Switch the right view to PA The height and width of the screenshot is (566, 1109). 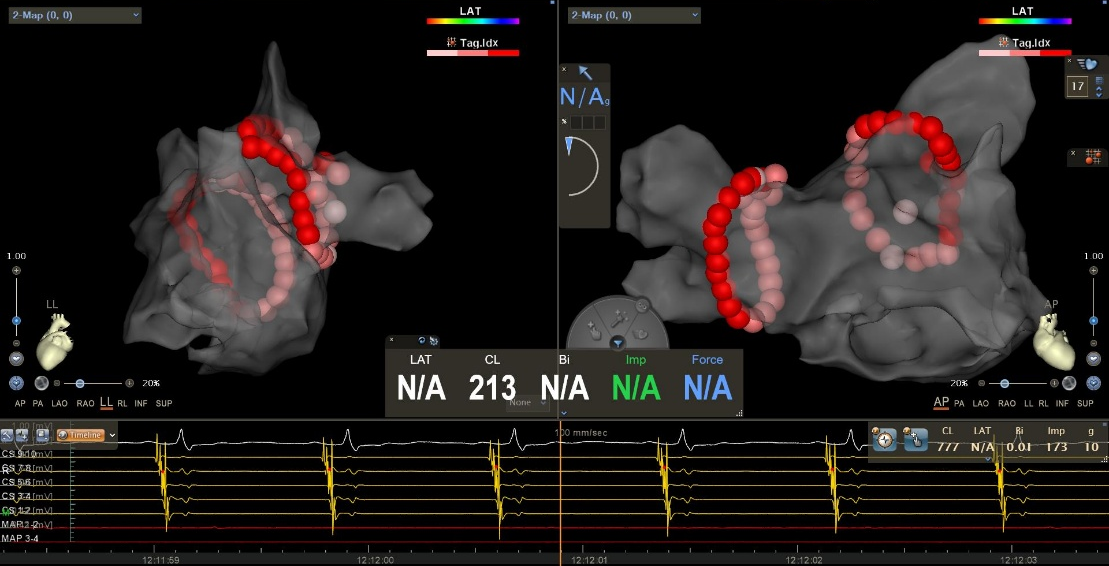959,403
